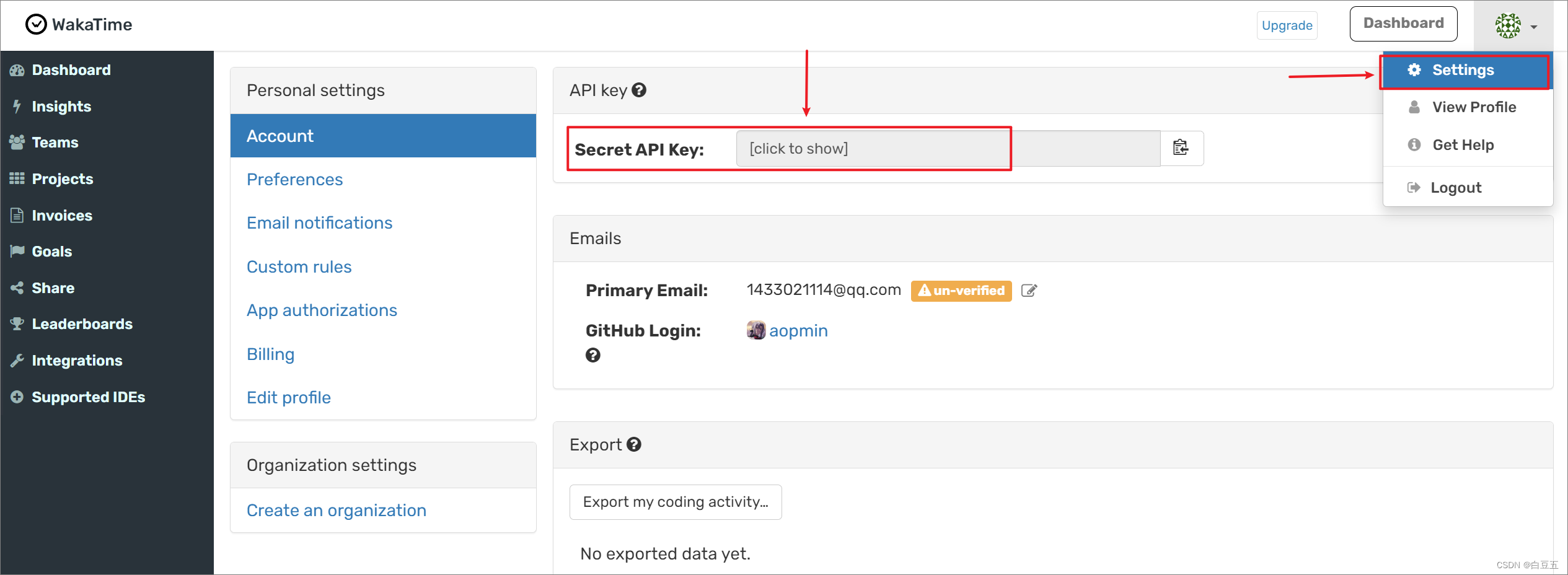Viewport: 1568px width, 575px height.
Task: Click the Teams people icon
Action: pos(17,143)
